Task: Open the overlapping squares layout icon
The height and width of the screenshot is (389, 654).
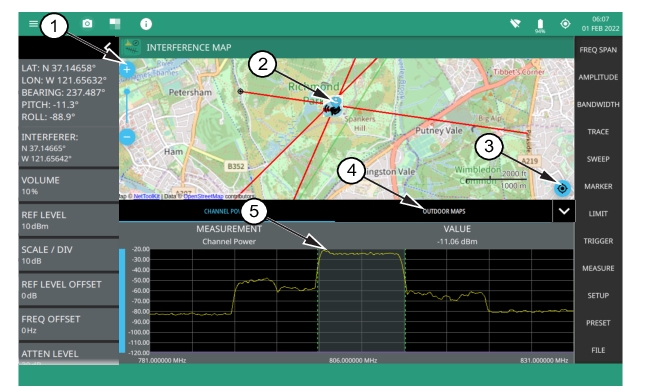Action: (x=115, y=24)
